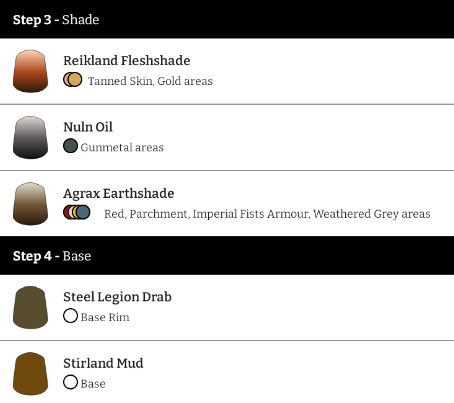Open the Stirland Mud paint name
The width and height of the screenshot is (454, 403).
(103, 363)
